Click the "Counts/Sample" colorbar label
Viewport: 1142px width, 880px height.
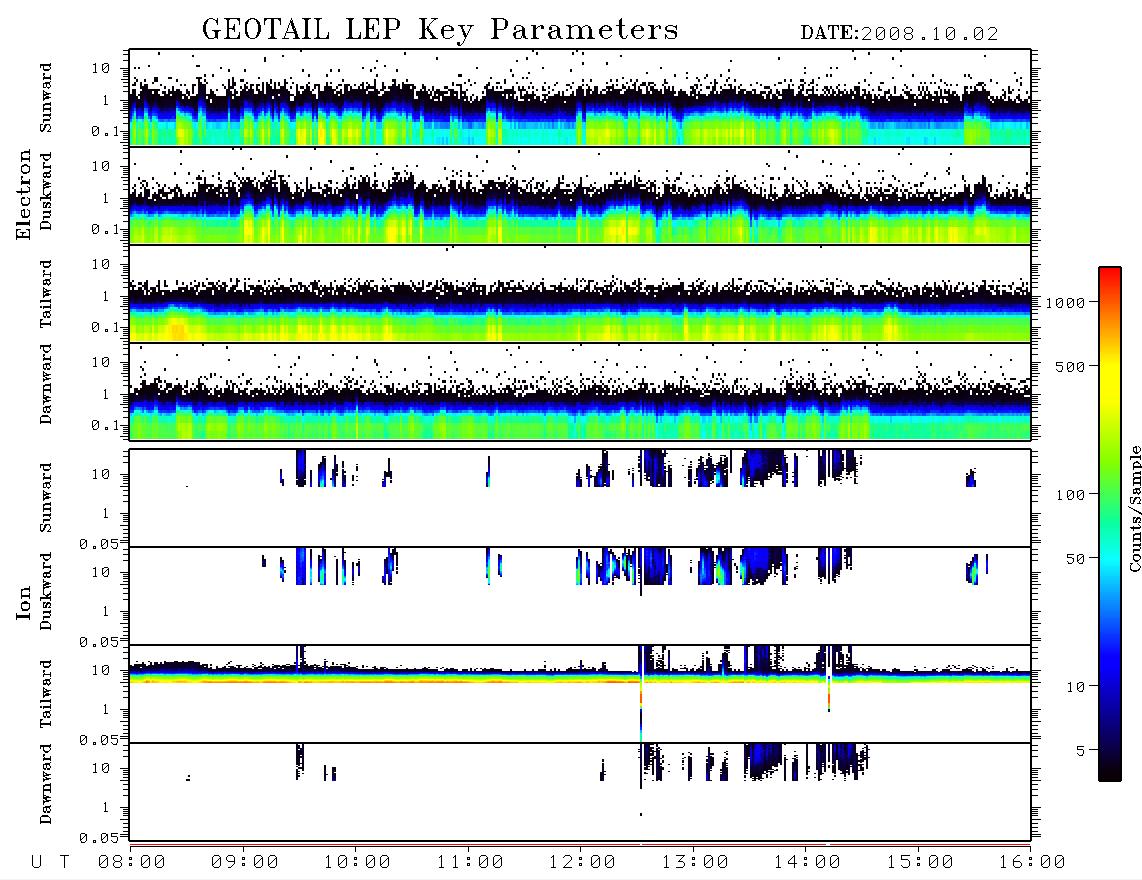coord(1134,509)
